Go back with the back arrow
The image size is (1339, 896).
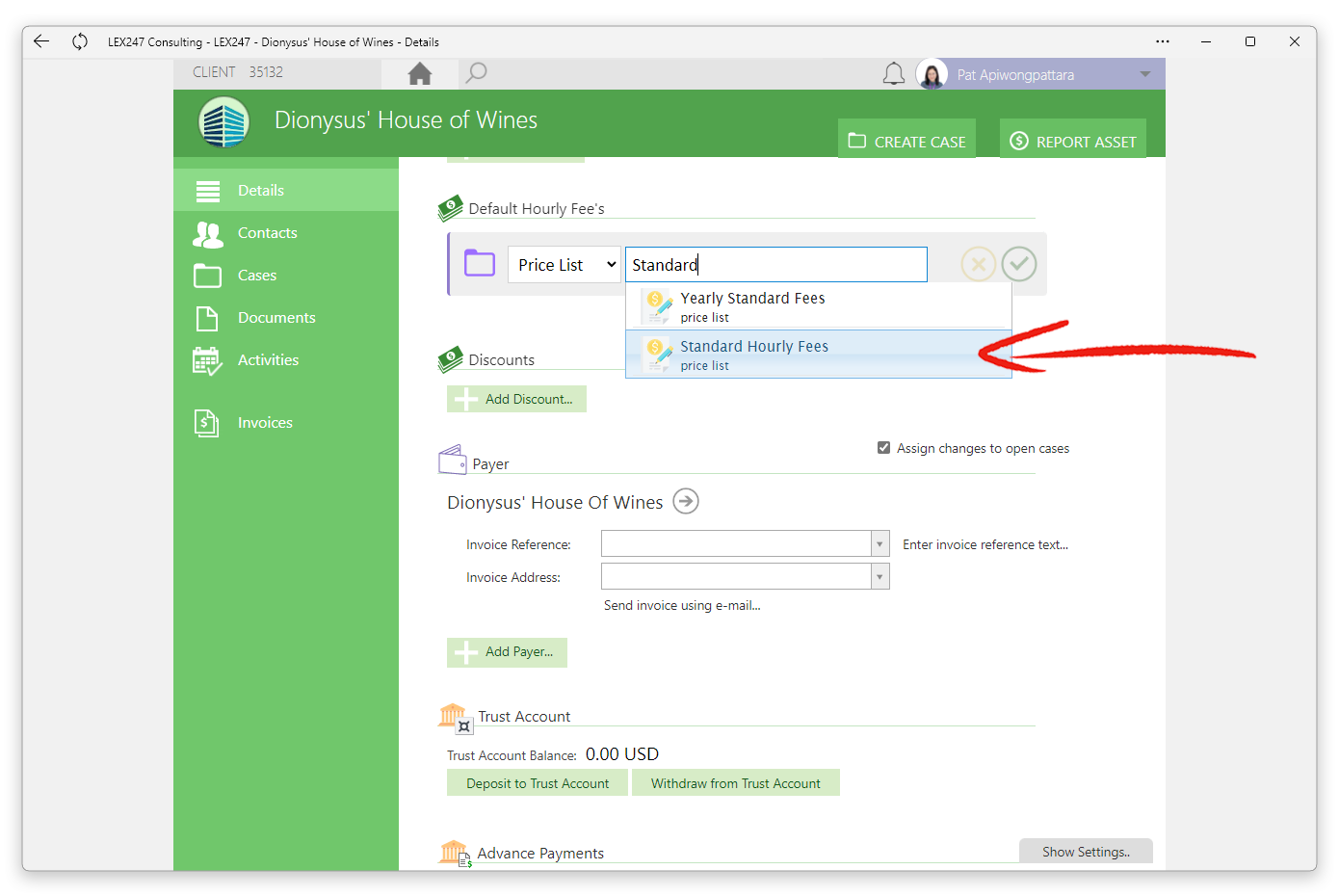point(40,41)
